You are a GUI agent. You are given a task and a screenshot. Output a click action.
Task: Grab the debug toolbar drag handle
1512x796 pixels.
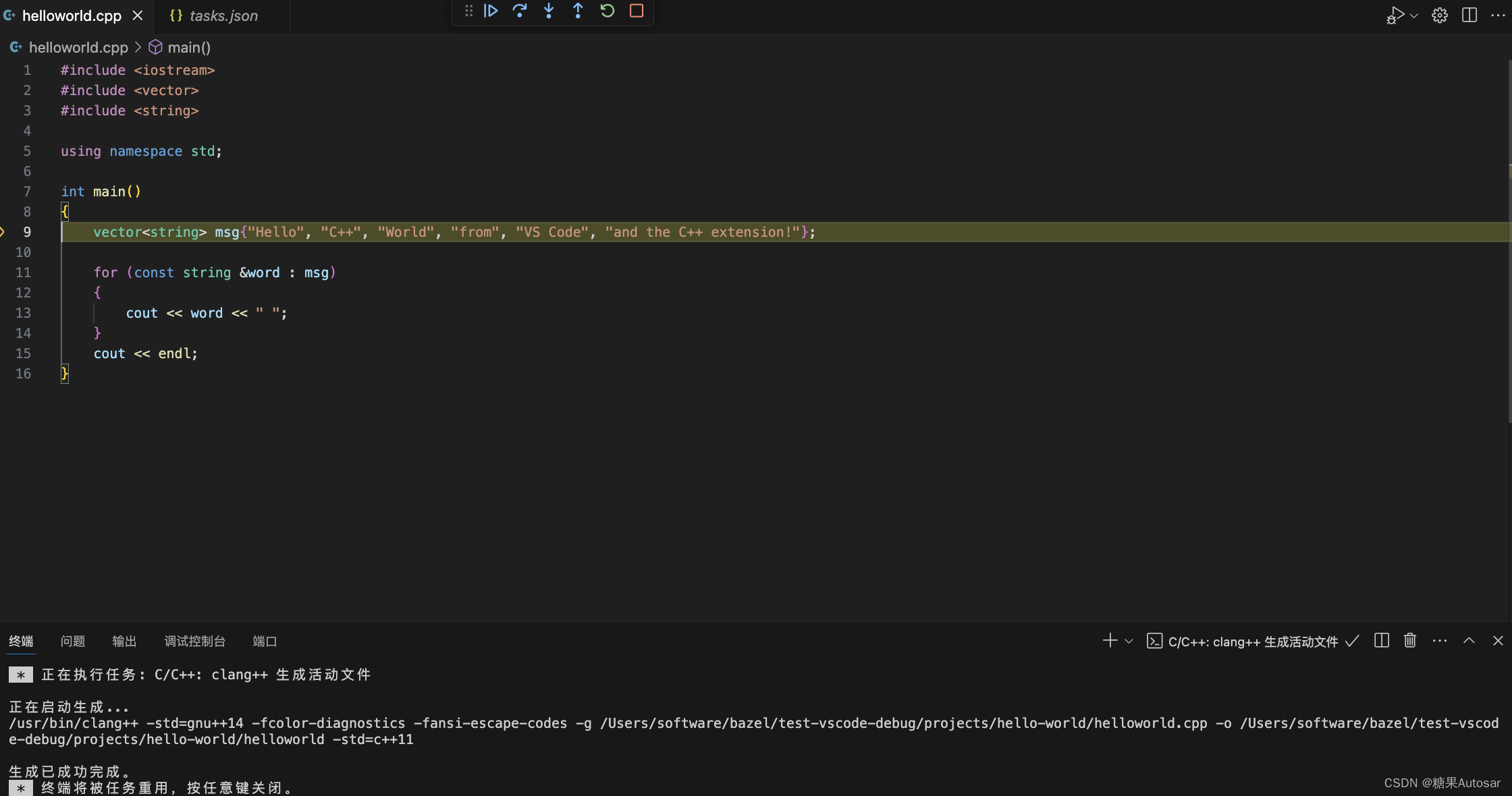(x=468, y=11)
